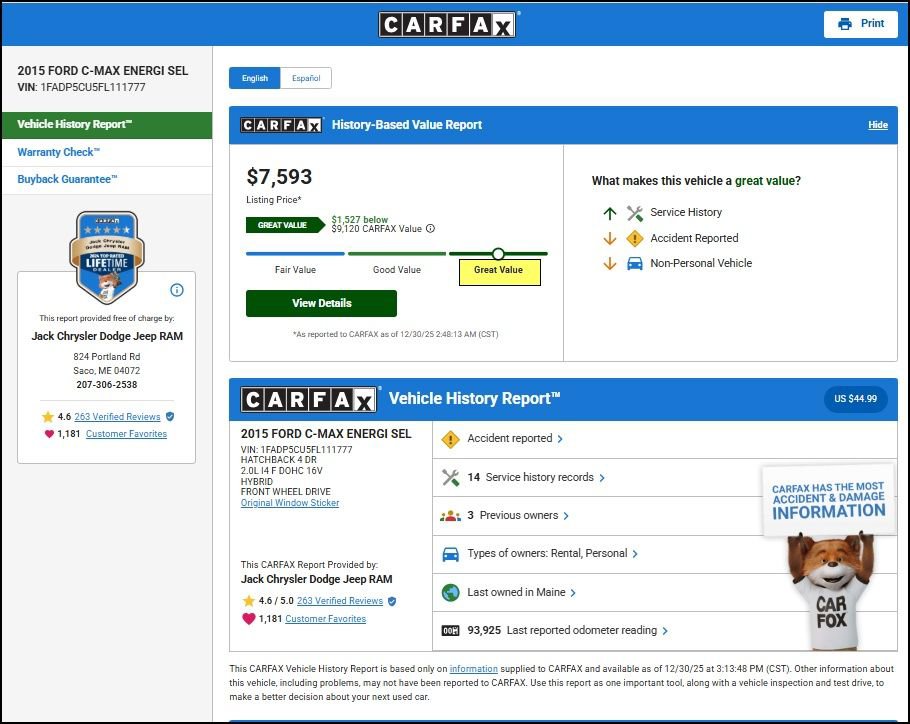Image resolution: width=910 pixels, height=724 pixels.
Task: Click the previous owners people icon
Action: (x=450, y=516)
